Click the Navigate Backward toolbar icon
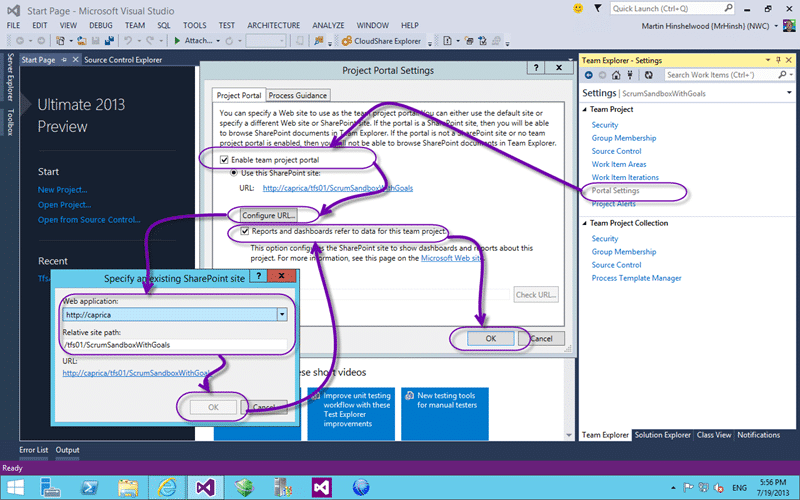The height and width of the screenshot is (500, 800). (19, 41)
